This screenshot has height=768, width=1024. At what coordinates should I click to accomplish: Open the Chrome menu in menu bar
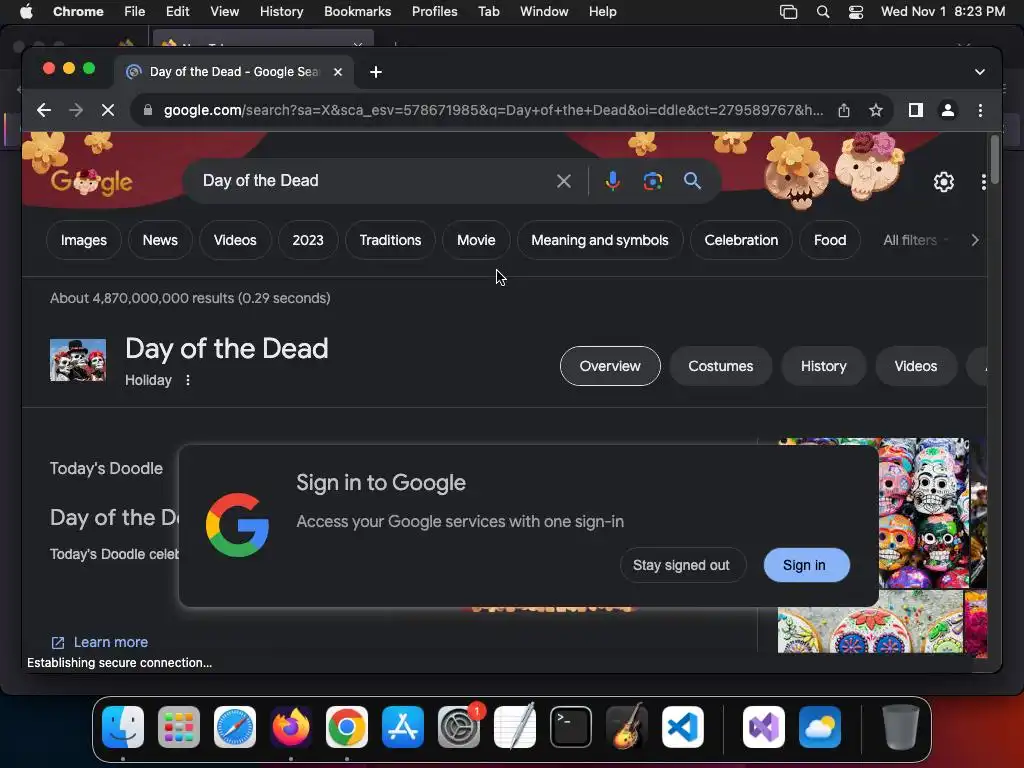pyautogui.click(x=78, y=12)
